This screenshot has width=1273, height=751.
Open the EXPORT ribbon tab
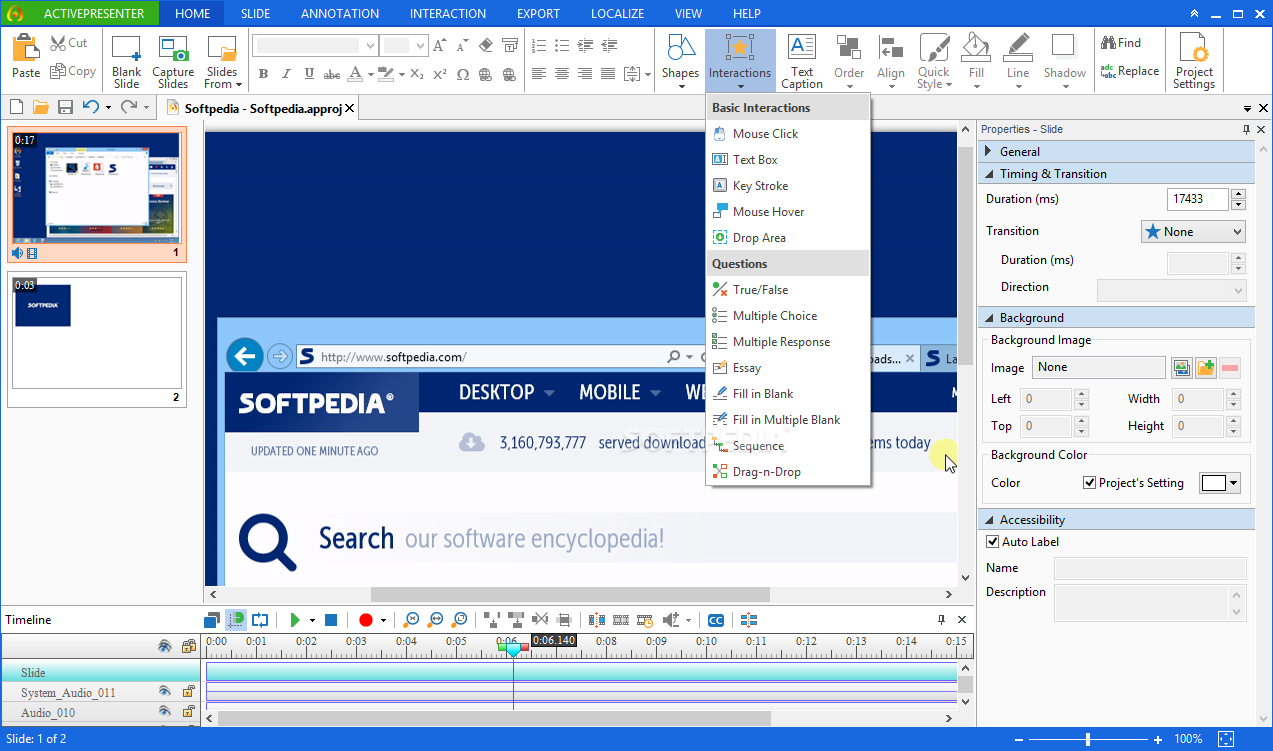[538, 14]
